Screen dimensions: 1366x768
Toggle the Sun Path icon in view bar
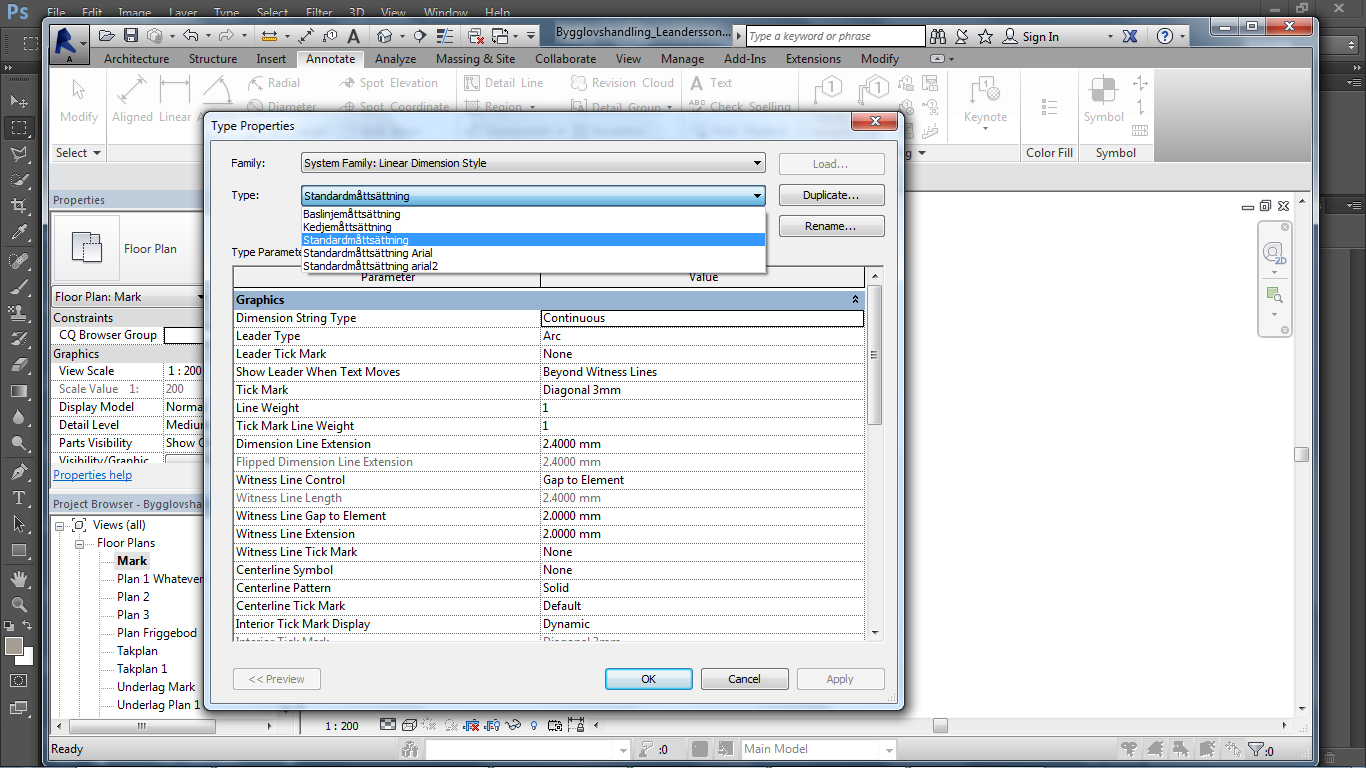(x=430, y=726)
